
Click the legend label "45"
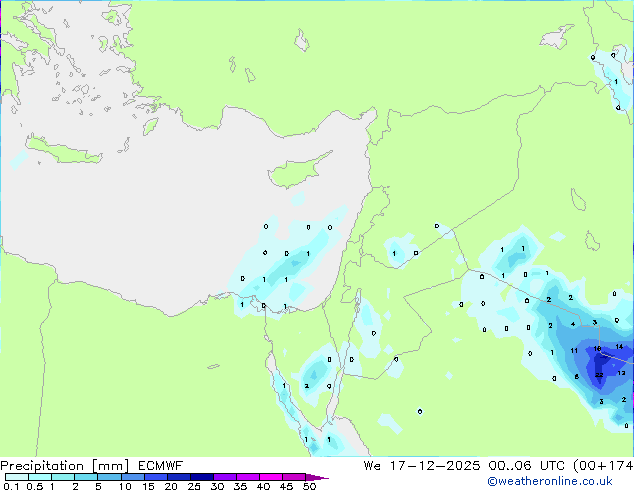pos(286,486)
